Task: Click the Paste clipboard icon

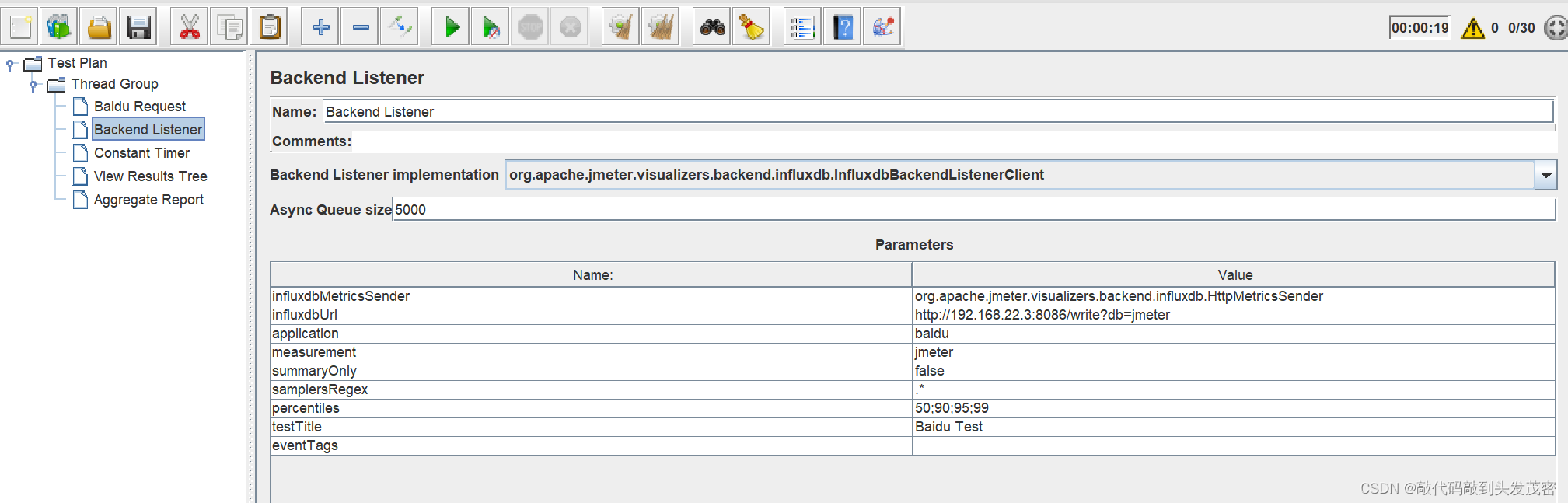Action: click(270, 27)
